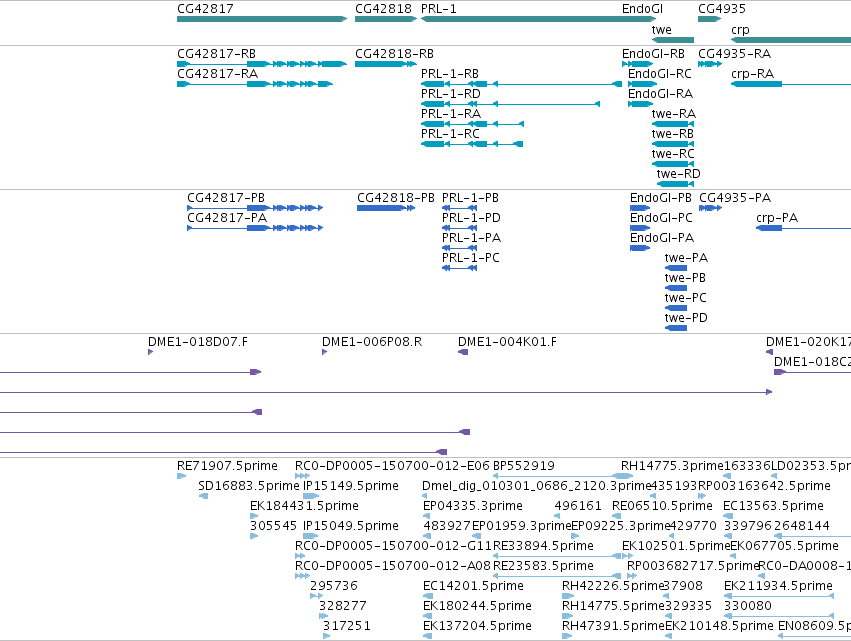851x641 pixels.
Task: Select protein twe-PB feature
Action: coord(676,288)
